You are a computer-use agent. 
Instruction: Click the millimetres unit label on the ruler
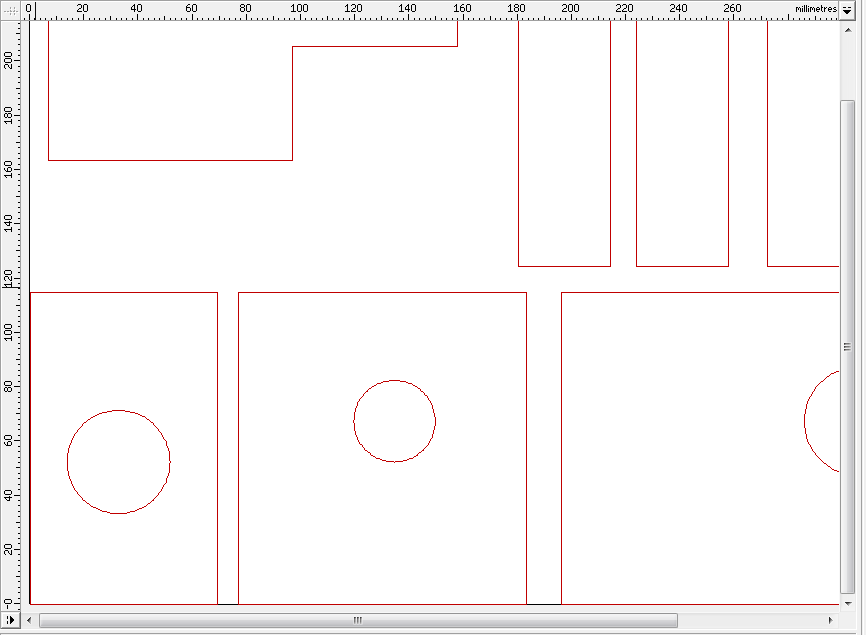tap(815, 9)
